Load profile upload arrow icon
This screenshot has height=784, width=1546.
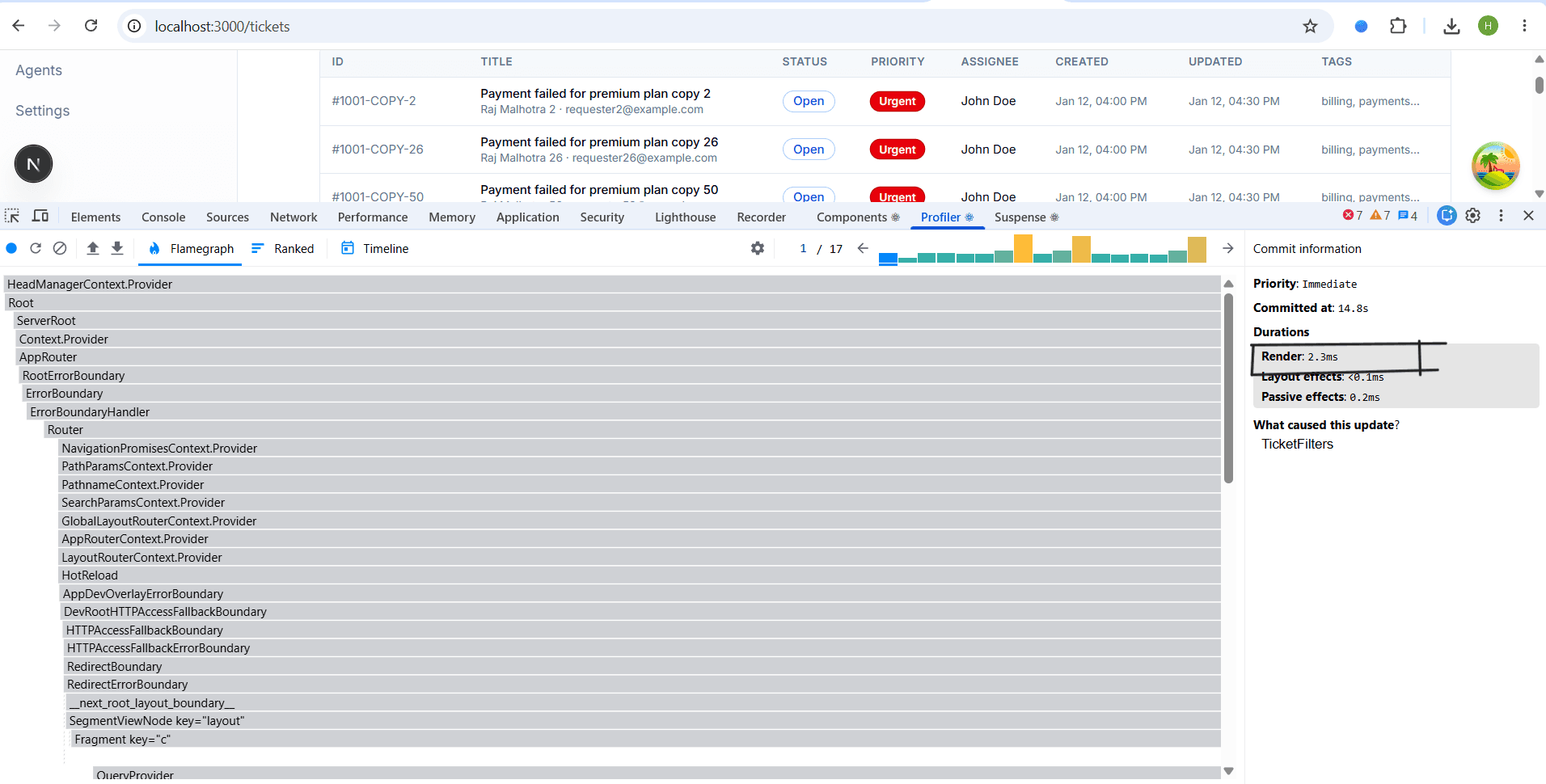(x=93, y=248)
